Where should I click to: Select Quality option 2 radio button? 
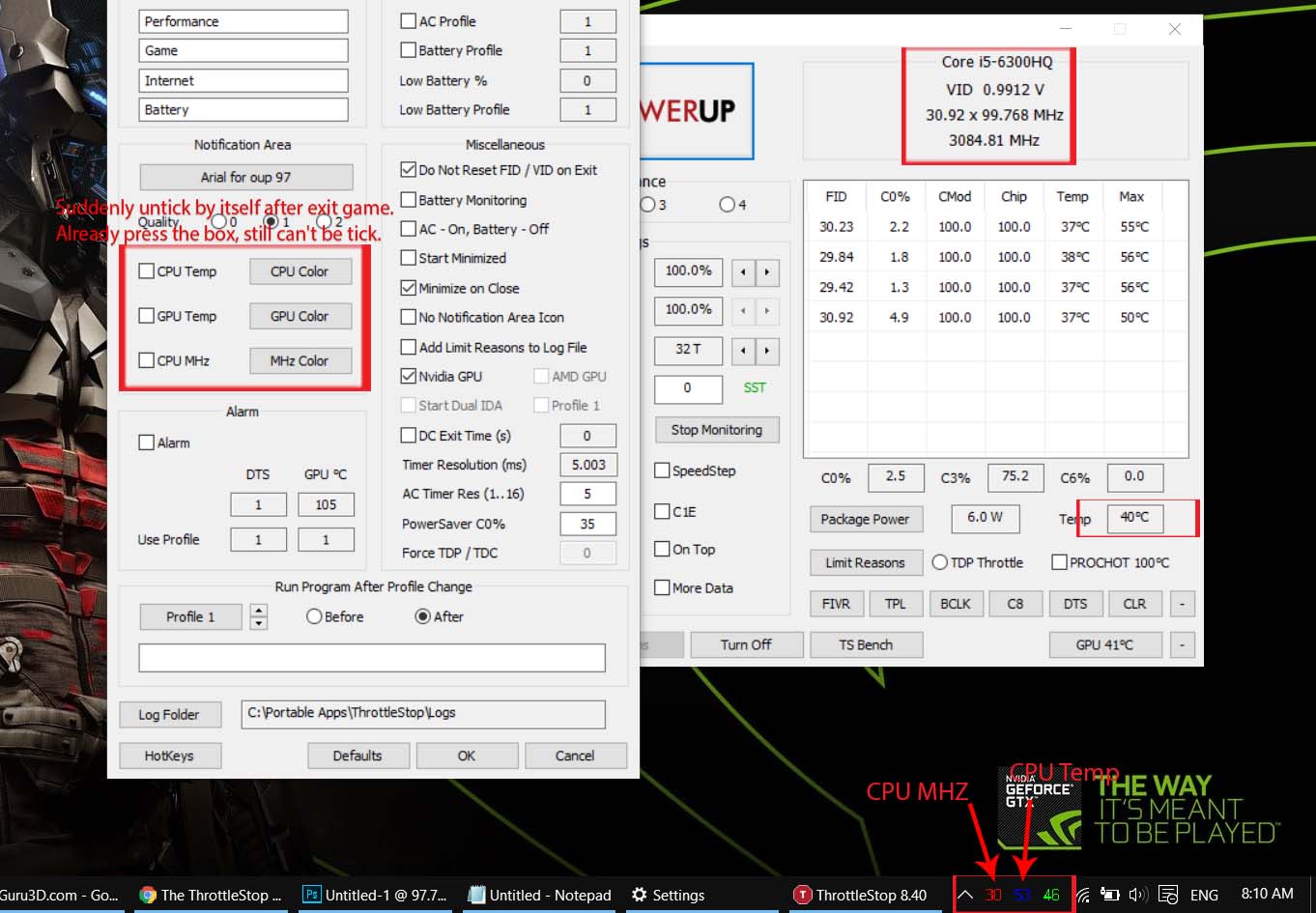(325, 222)
